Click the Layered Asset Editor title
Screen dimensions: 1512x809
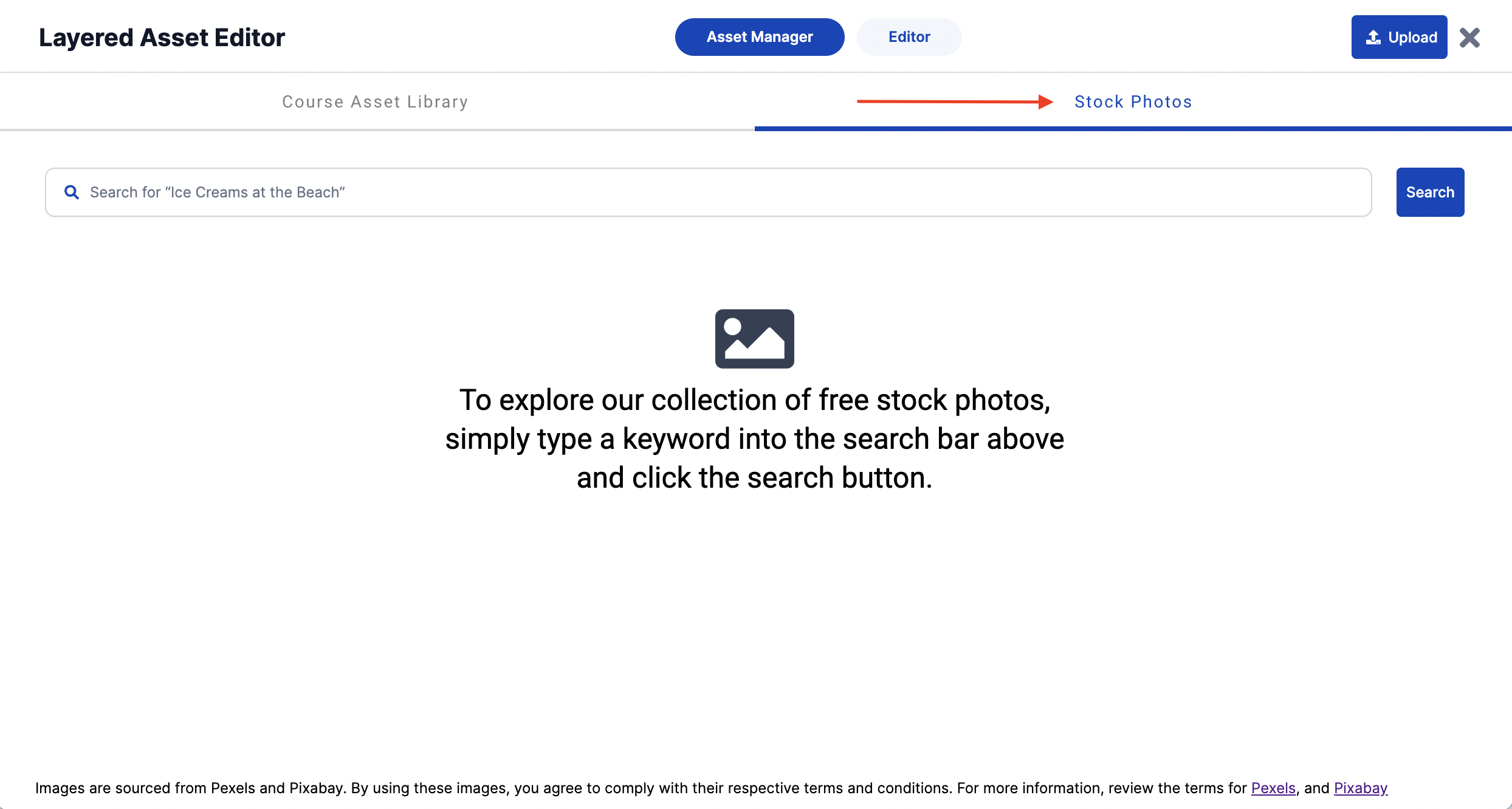click(162, 38)
